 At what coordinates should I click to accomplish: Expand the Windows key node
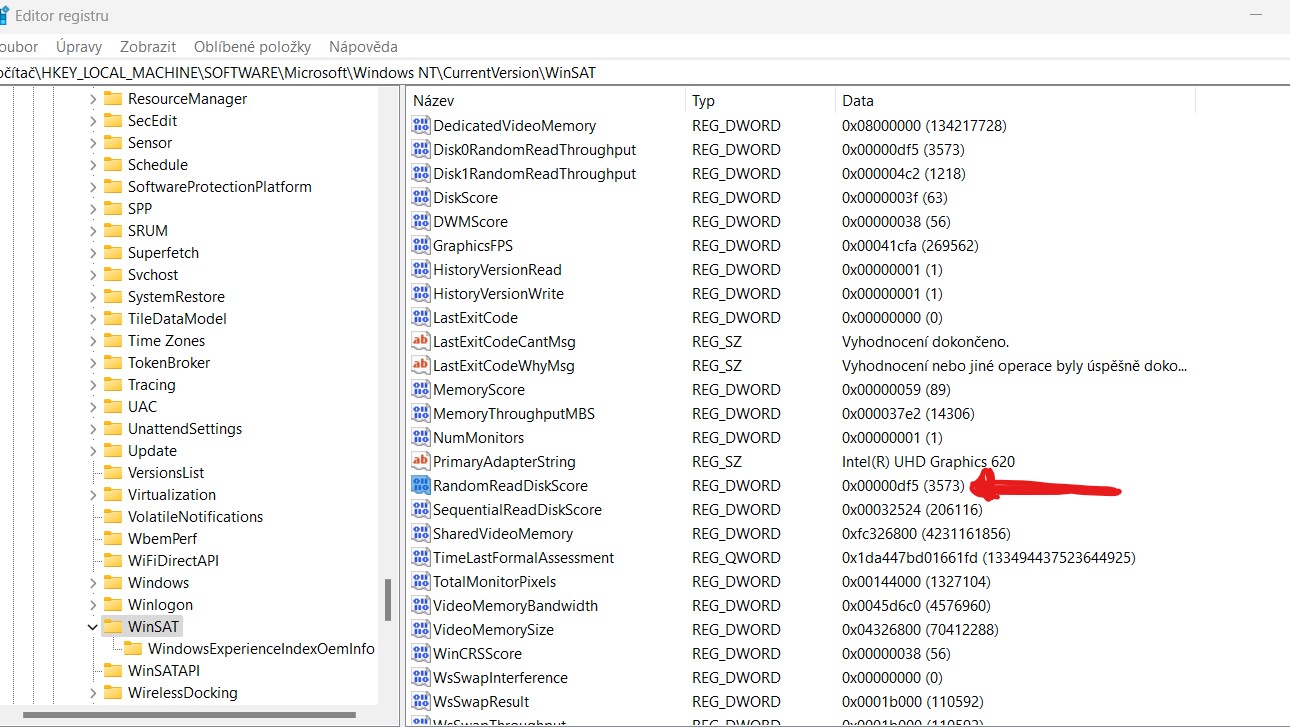click(93, 582)
